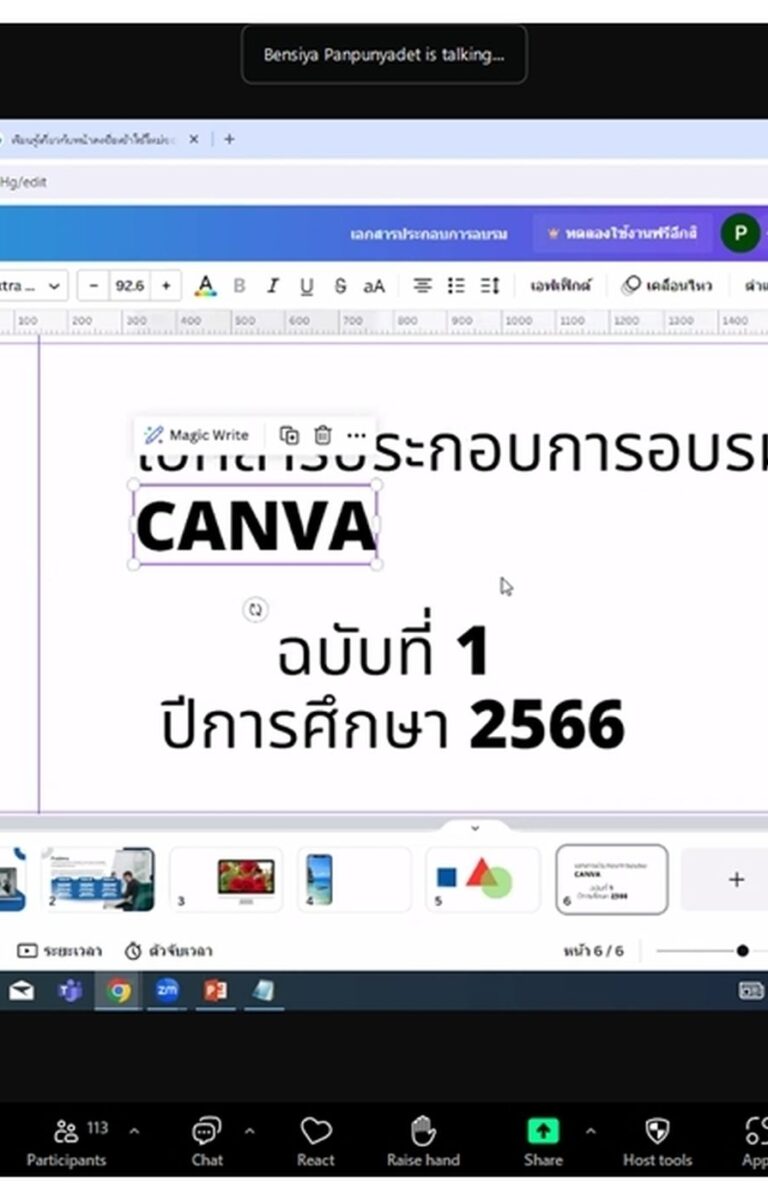Open the text color picker
Image resolution: width=768 pixels, height=1200 pixels.
point(205,286)
